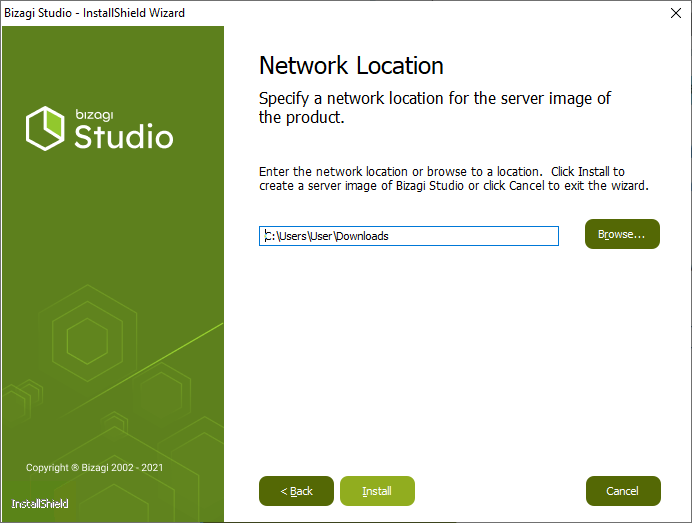692x523 pixels.
Task: Cancel the installation wizard
Action: click(x=623, y=491)
